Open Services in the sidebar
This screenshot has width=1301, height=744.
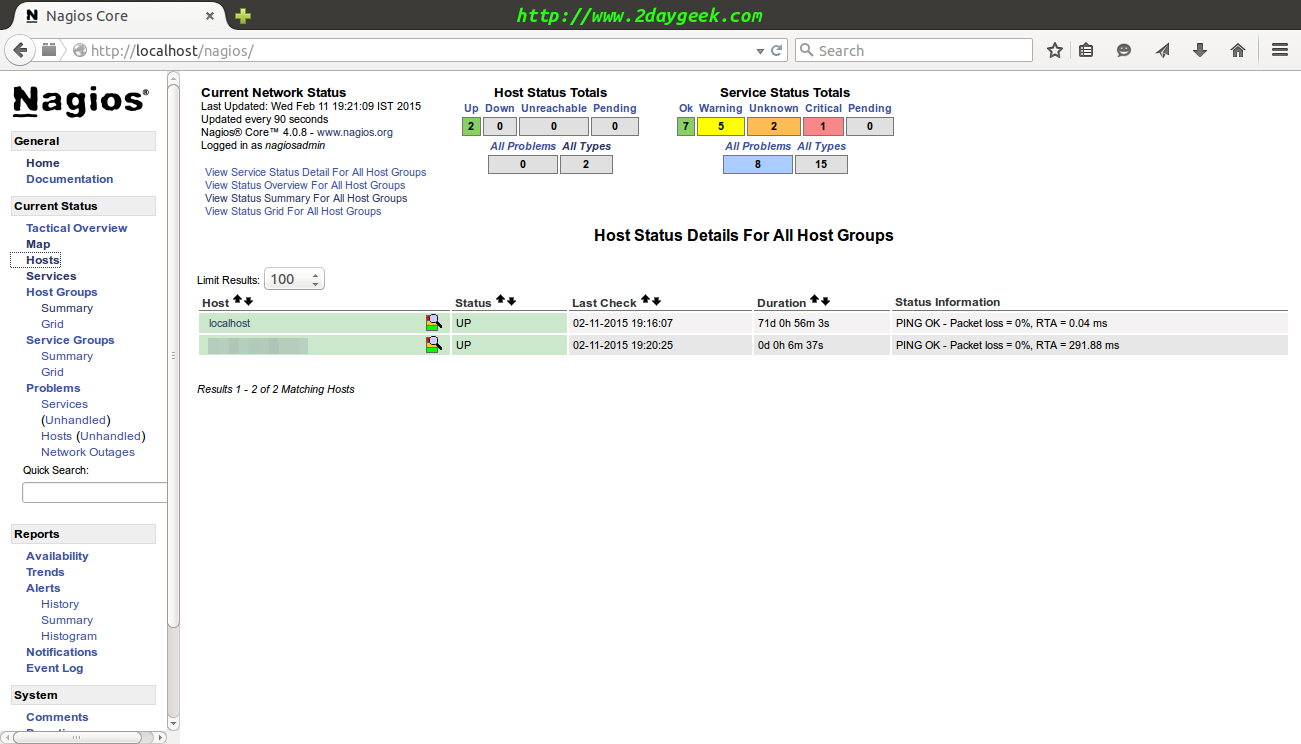click(51, 276)
